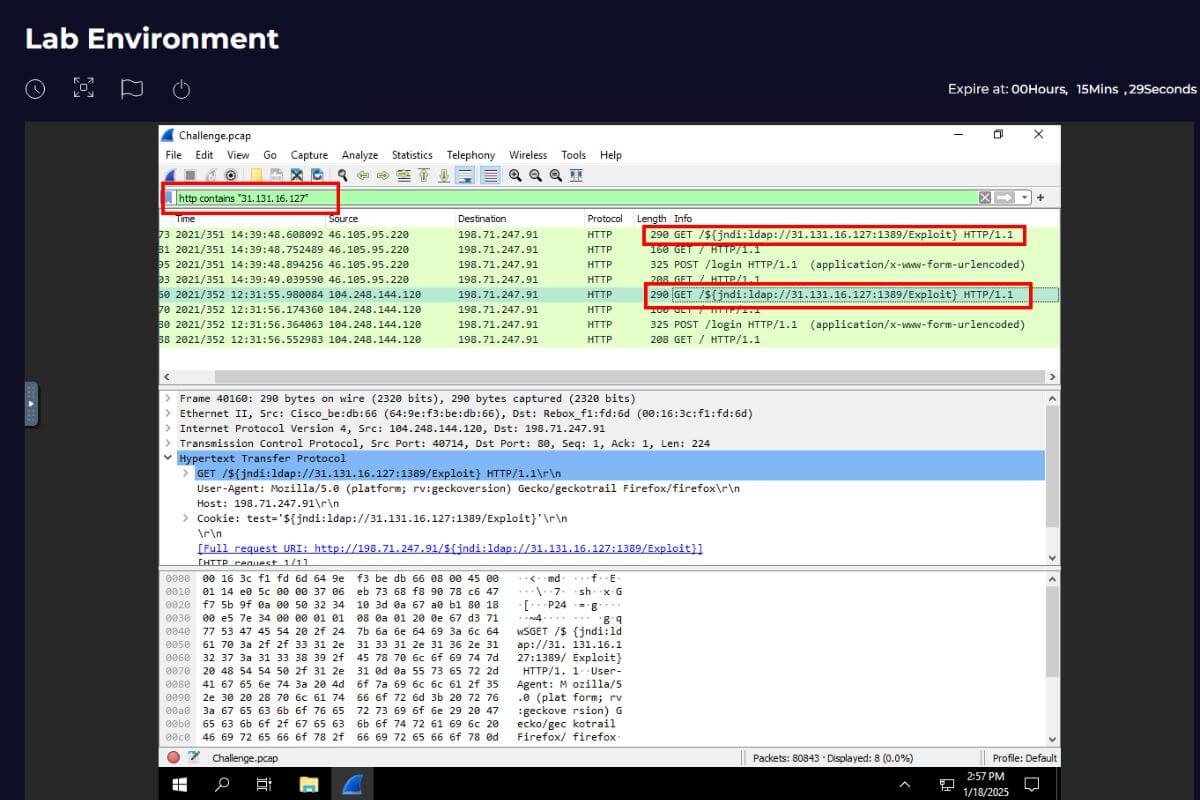Viewport: 1200px width, 800px height.
Task: Open the Full request URI link
Action: (x=450, y=548)
